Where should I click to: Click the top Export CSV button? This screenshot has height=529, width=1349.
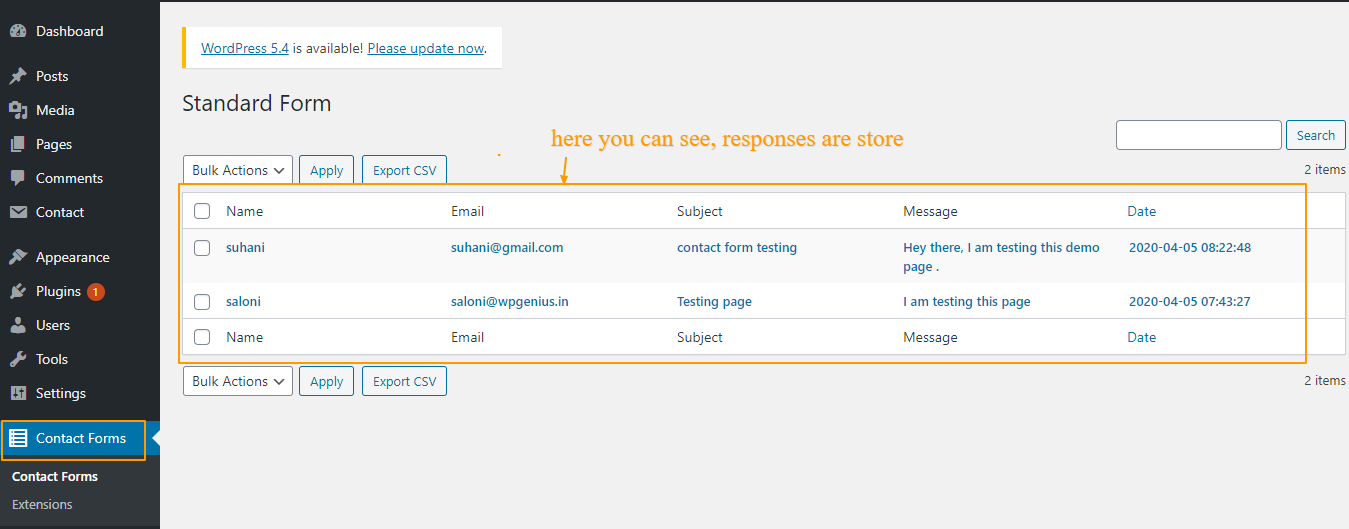[x=404, y=170]
